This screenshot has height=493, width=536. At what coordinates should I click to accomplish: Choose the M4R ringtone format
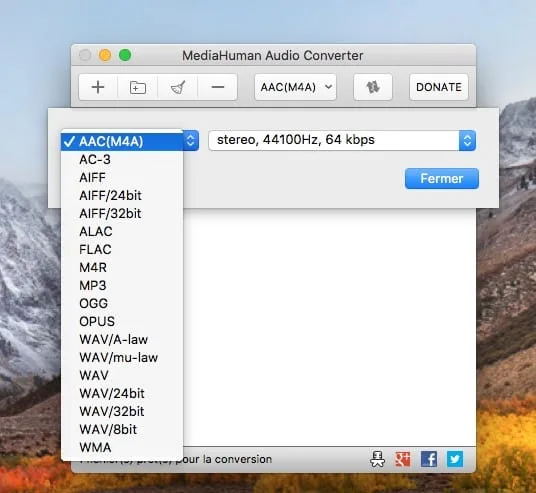coord(122,268)
